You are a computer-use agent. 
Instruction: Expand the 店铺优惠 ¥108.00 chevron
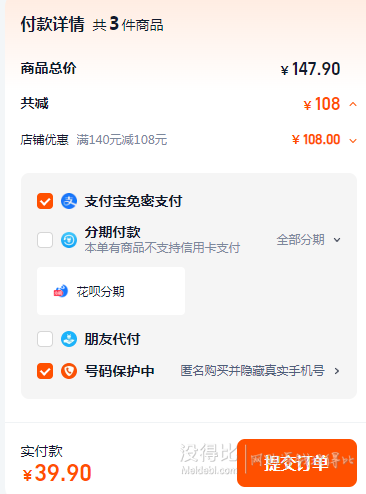(x=353, y=141)
